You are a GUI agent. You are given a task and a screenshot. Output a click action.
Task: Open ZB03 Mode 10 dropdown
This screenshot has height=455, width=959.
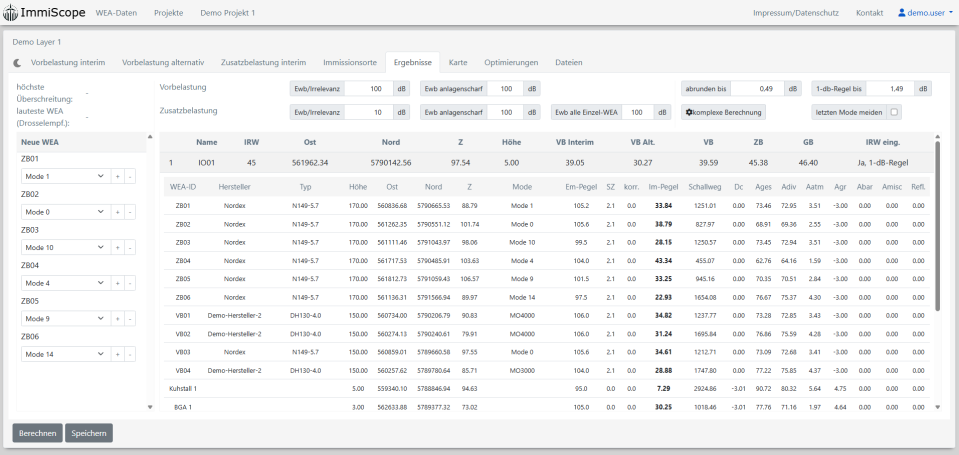click(x=65, y=248)
